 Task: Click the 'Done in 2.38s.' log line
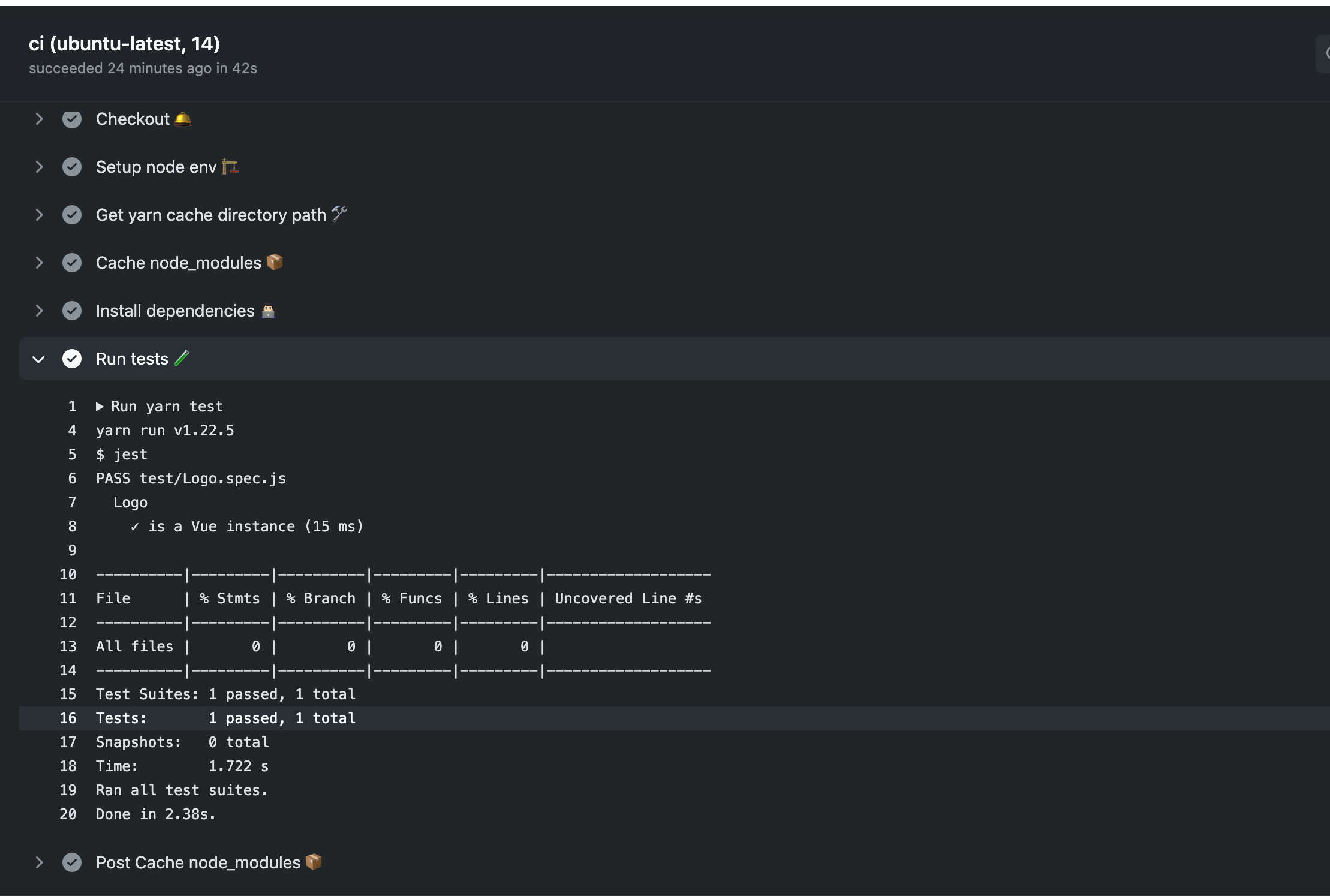(155, 814)
